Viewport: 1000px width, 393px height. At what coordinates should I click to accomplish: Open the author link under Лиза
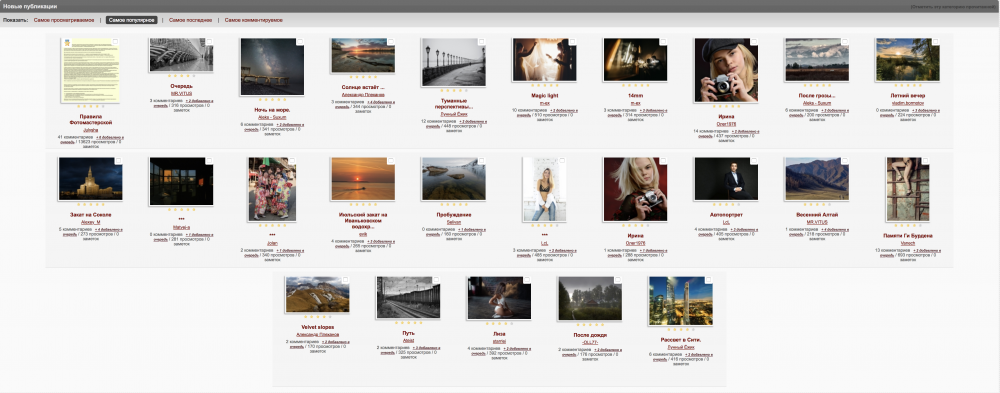tap(499, 341)
